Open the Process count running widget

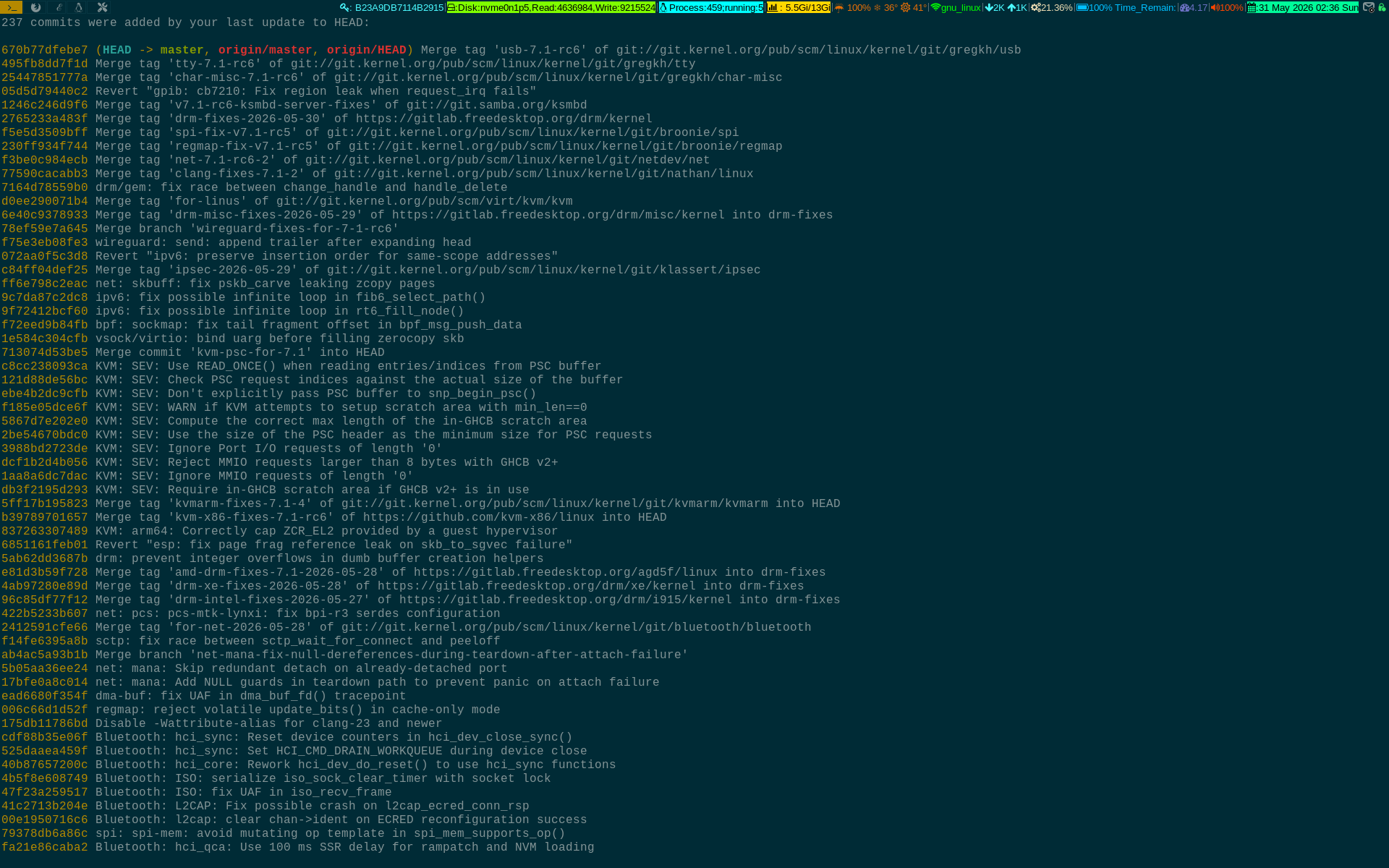tap(711, 7)
